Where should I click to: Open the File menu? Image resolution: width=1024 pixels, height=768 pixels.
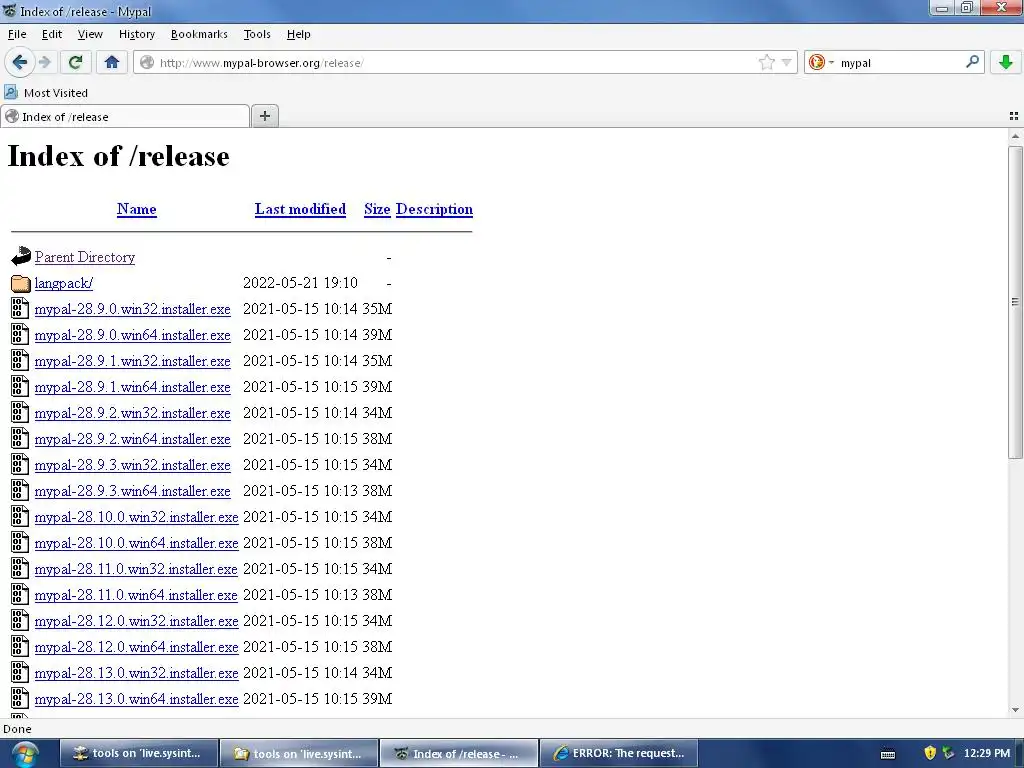coord(17,34)
